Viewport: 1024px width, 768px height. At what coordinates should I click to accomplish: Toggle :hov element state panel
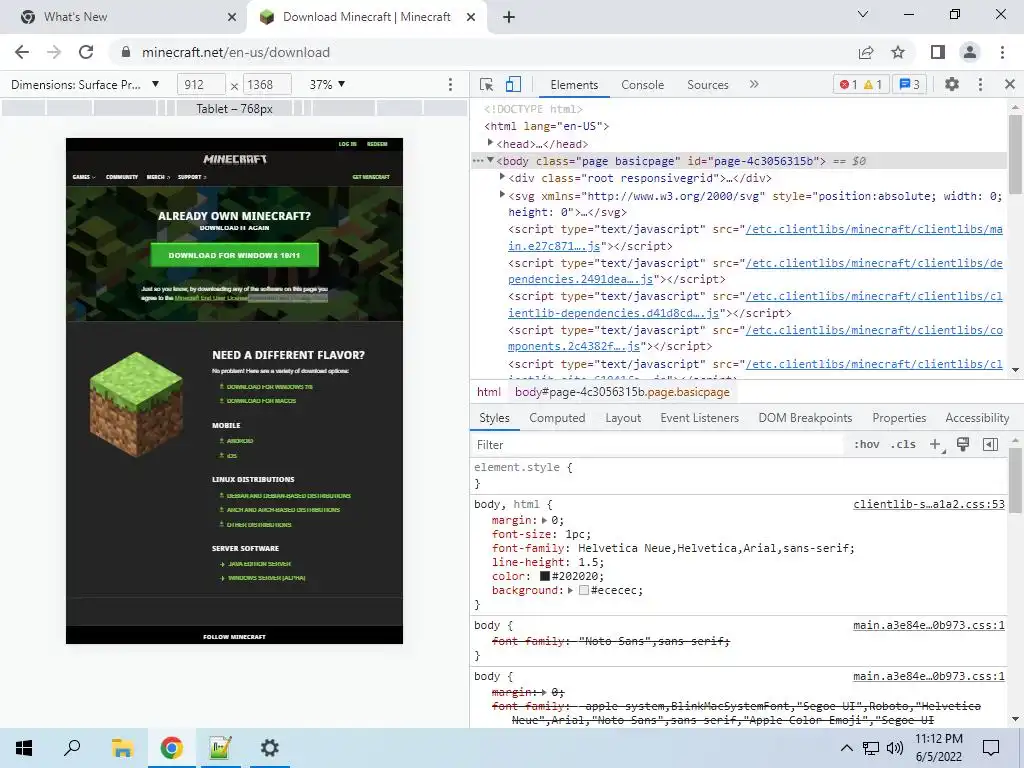coord(867,445)
